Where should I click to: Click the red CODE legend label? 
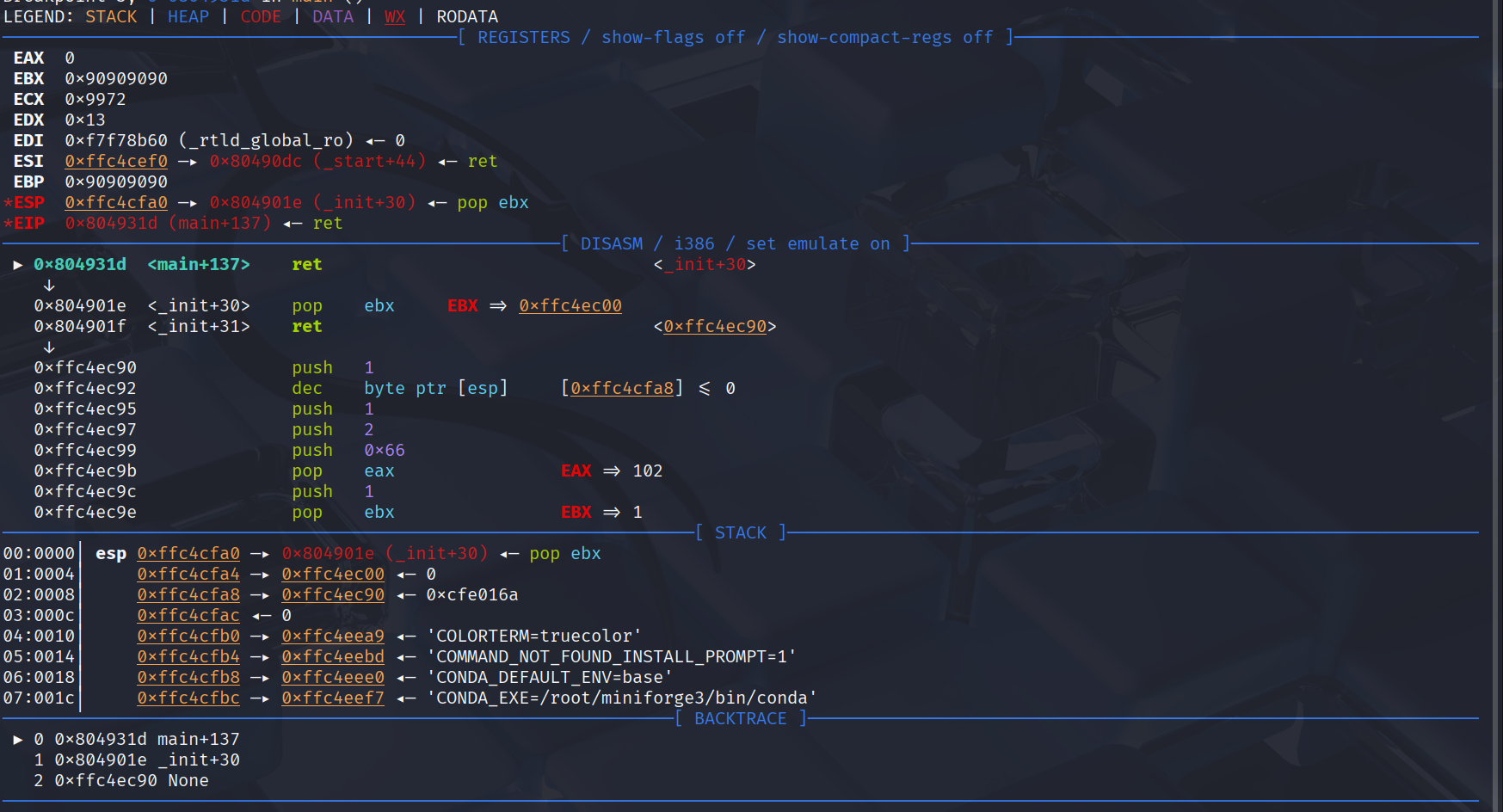coord(261,17)
